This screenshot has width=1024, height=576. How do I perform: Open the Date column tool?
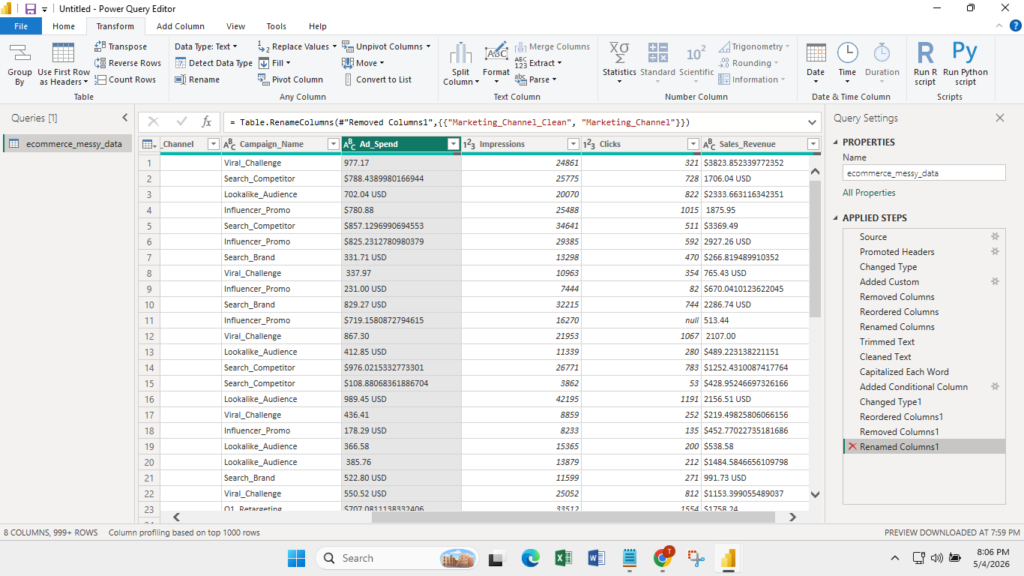coord(816,64)
